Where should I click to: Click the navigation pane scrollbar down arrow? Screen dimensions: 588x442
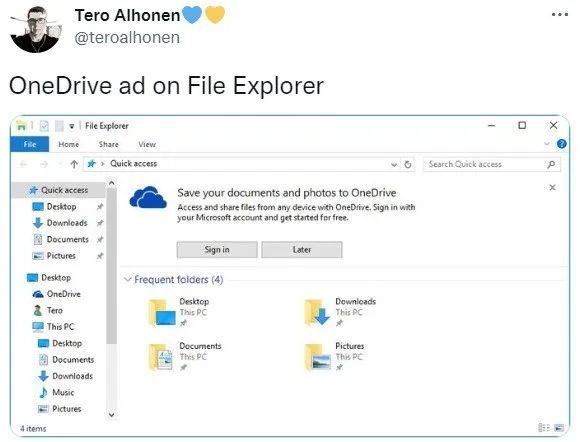(x=111, y=415)
